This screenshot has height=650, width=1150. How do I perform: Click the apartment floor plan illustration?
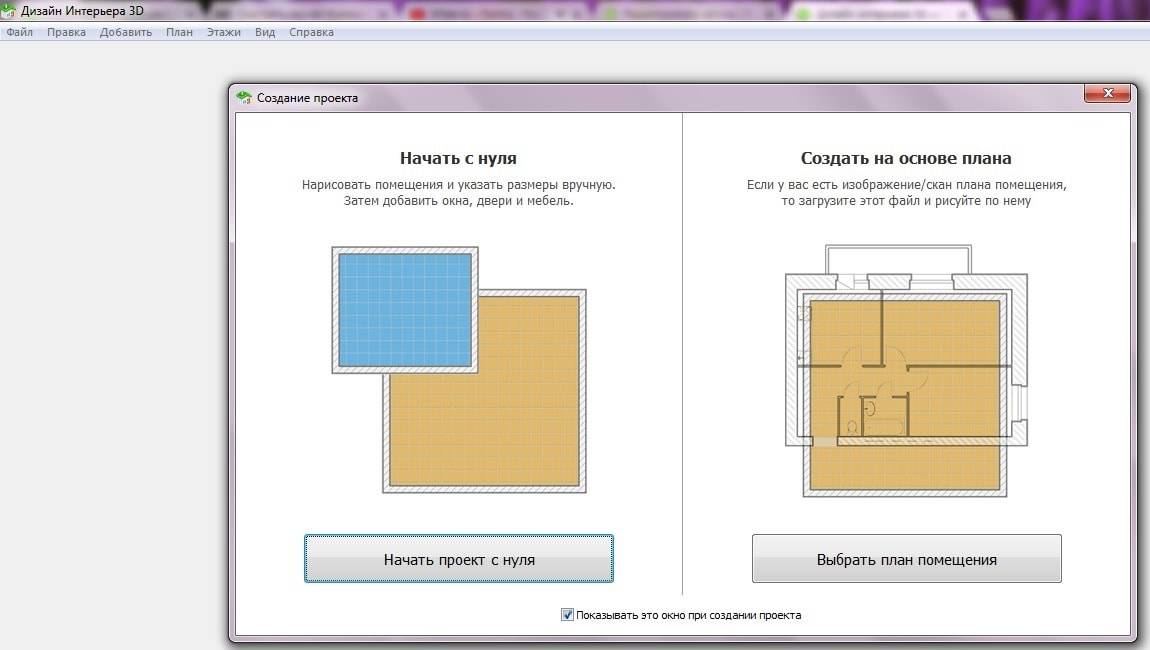click(905, 372)
